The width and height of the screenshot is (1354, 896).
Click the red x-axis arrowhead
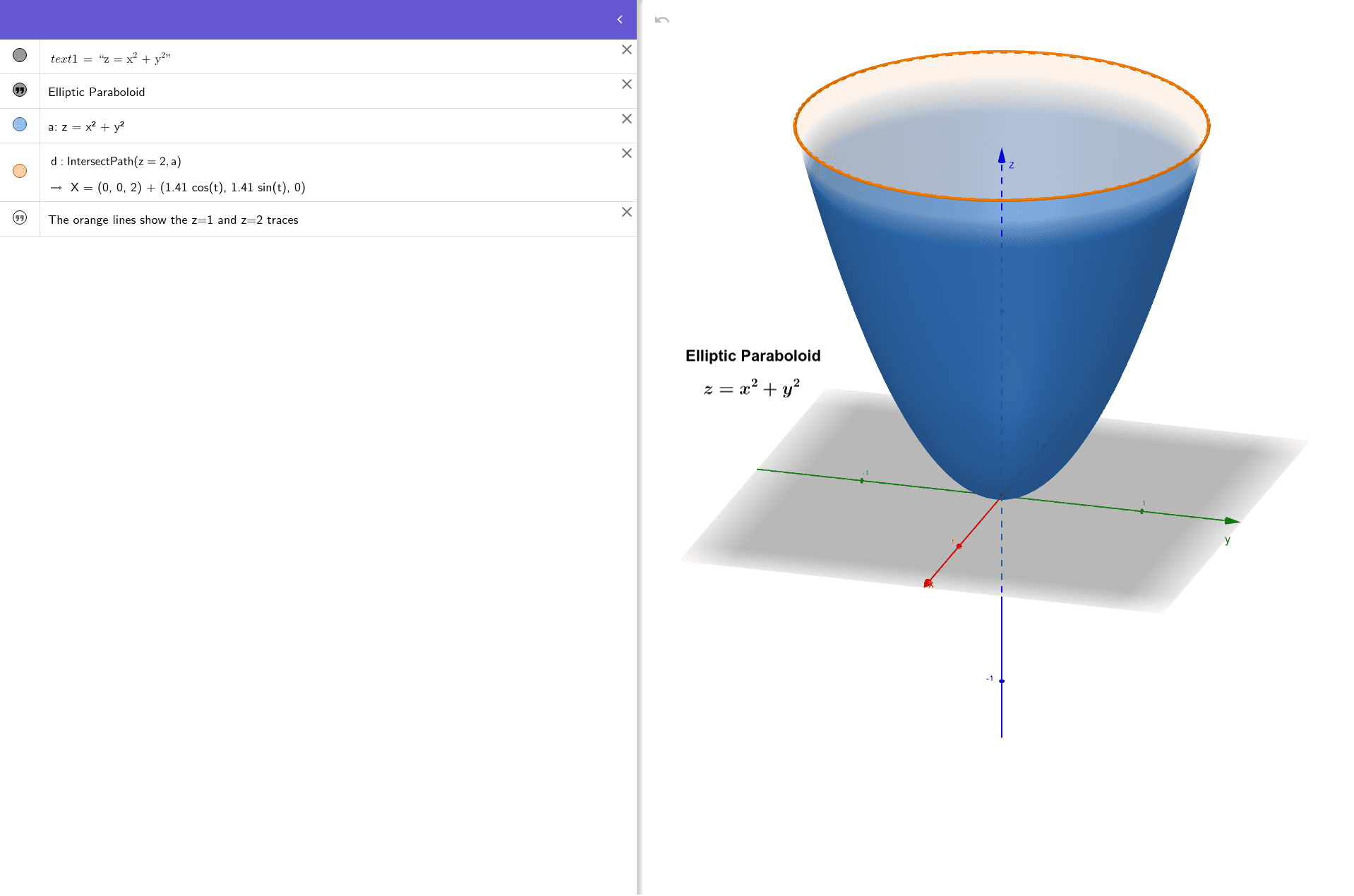coord(928,583)
